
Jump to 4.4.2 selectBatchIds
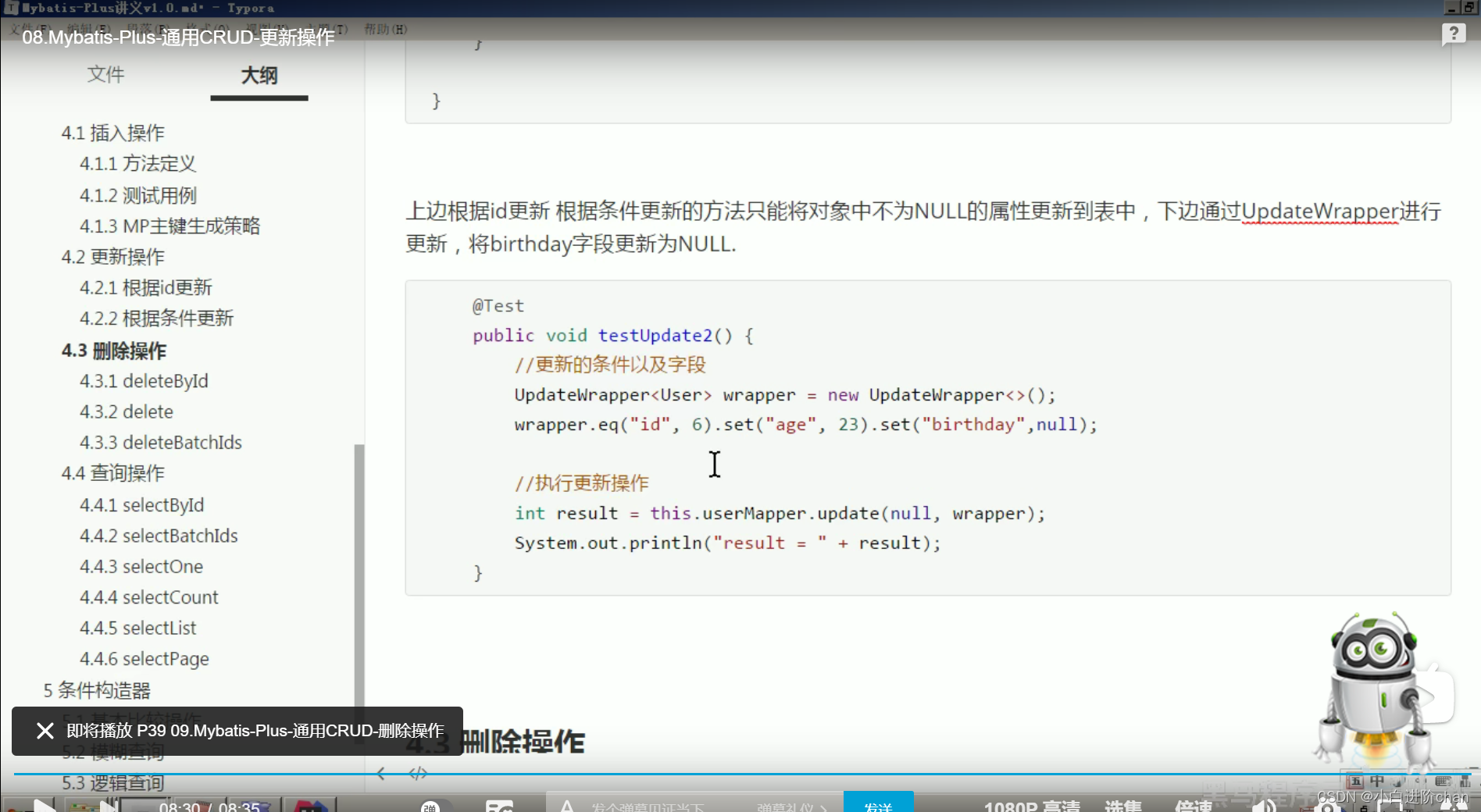coord(159,536)
